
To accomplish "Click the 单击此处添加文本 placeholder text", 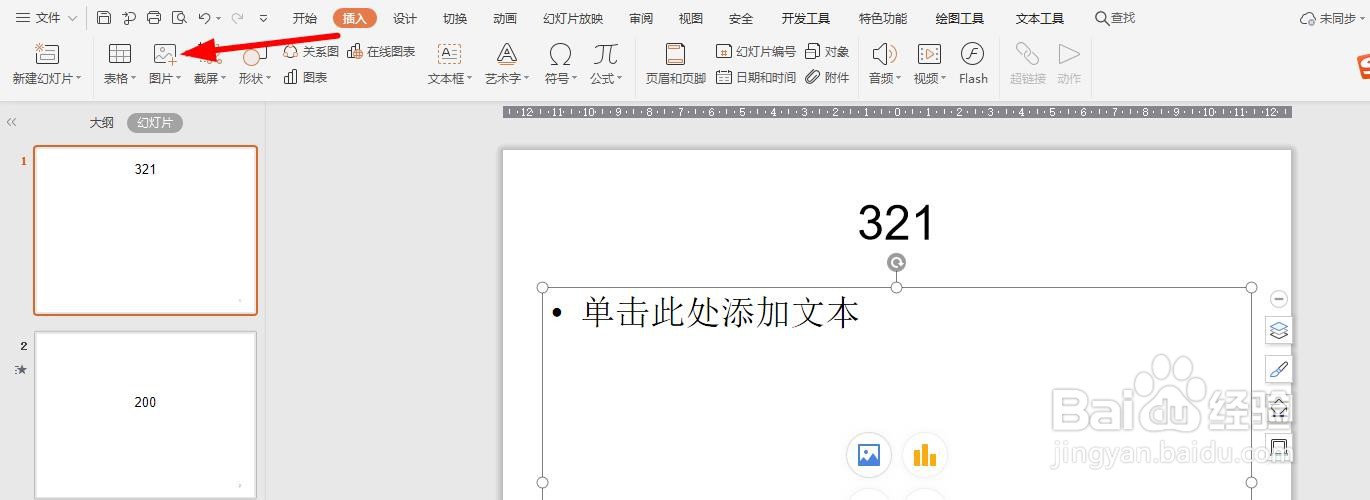I will click(721, 313).
